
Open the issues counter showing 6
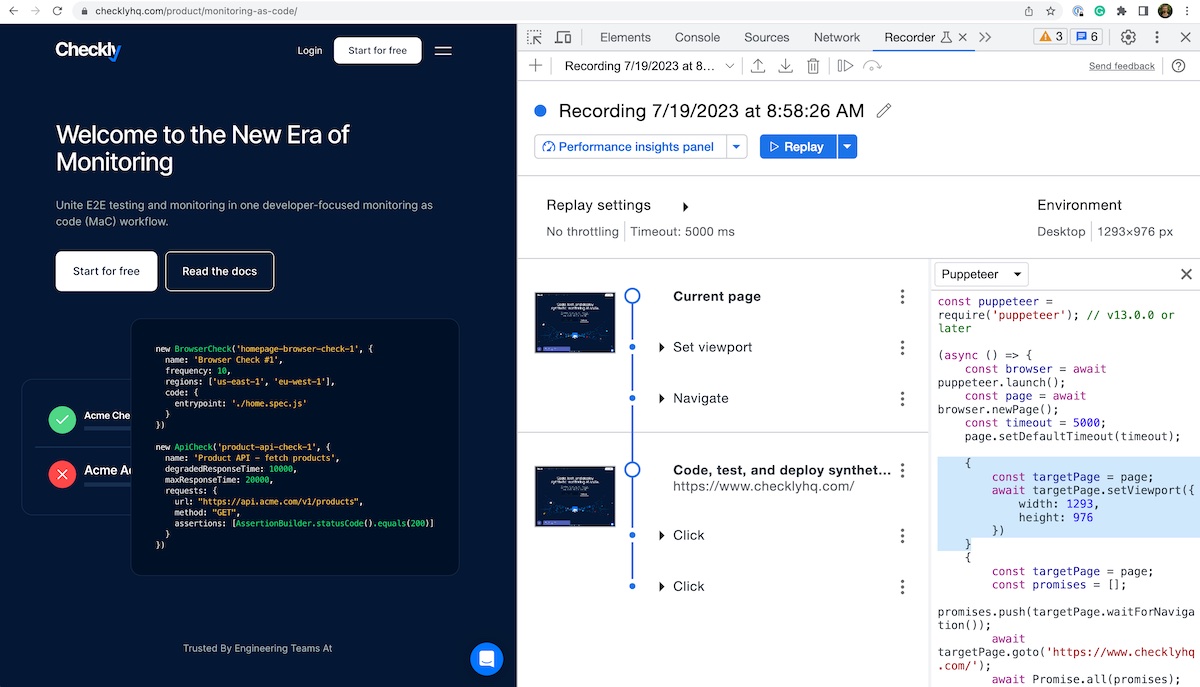[1086, 37]
